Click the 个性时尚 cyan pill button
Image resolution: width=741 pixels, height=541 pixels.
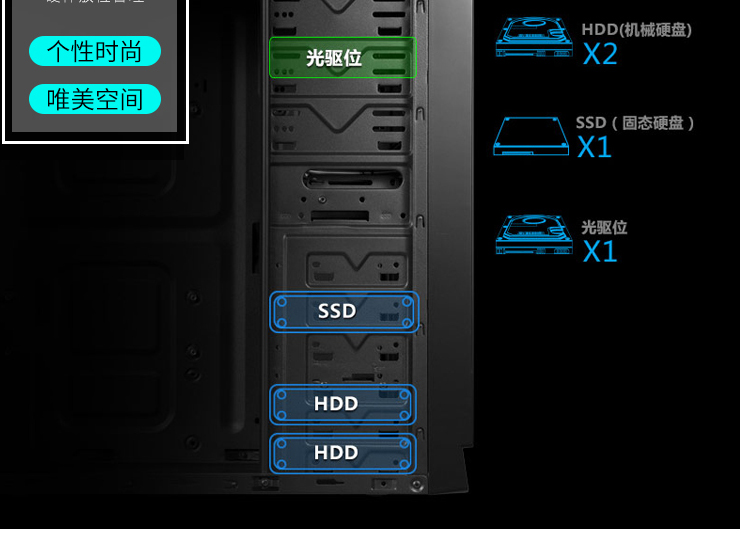pyautogui.click(x=95, y=51)
